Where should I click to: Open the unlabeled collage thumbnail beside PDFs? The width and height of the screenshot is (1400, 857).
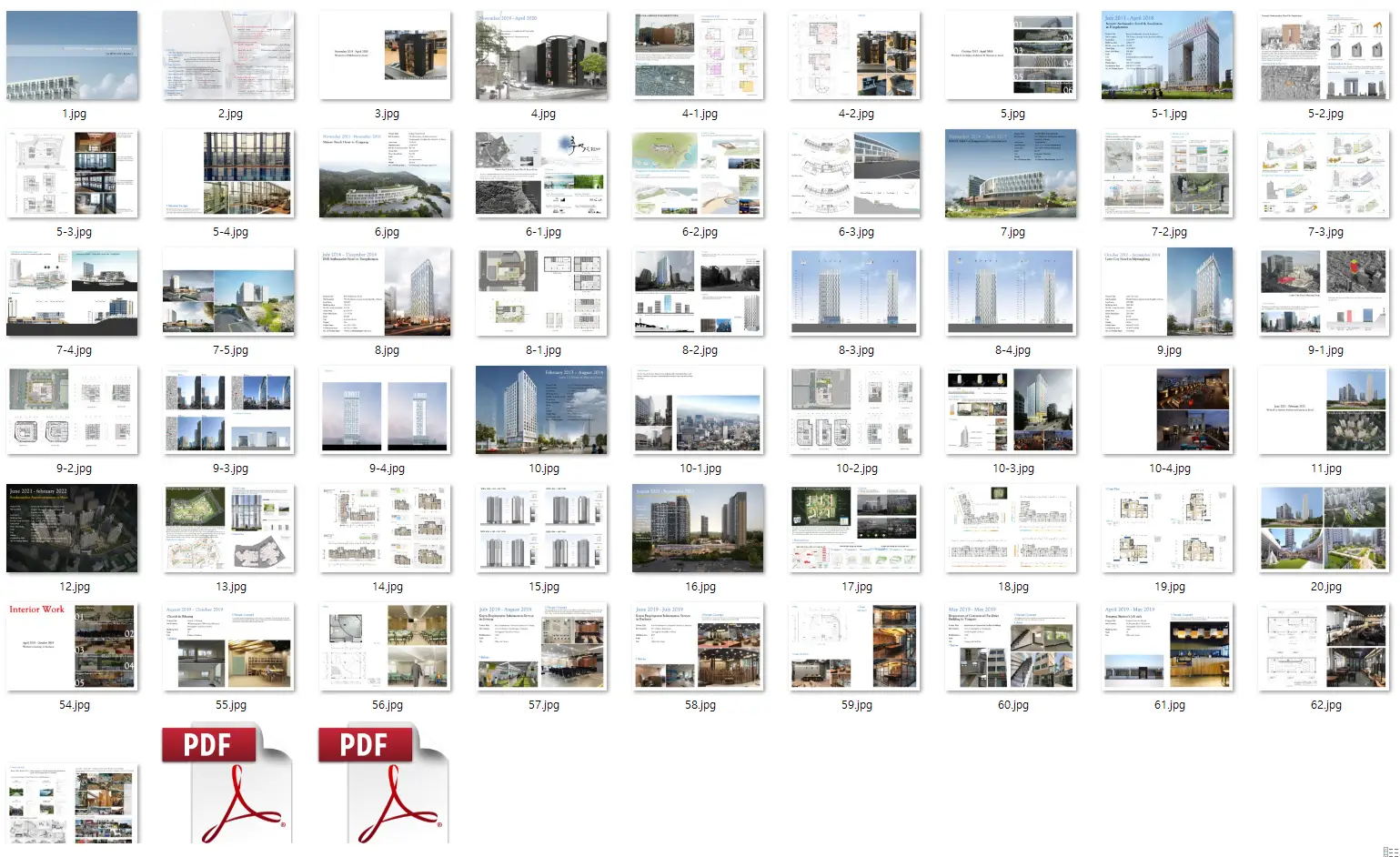[73, 803]
